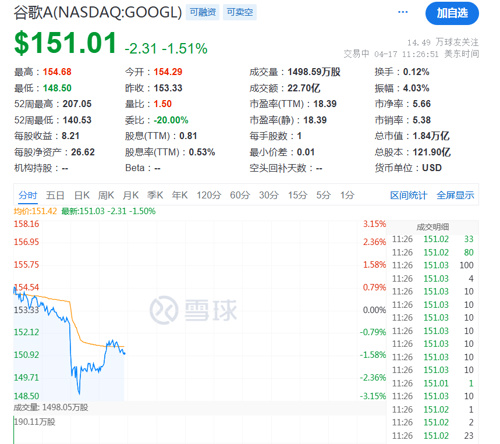Show the 120分 interval chart
Image resolution: width=500 pixels, height=444 pixels.
pos(209,195)
